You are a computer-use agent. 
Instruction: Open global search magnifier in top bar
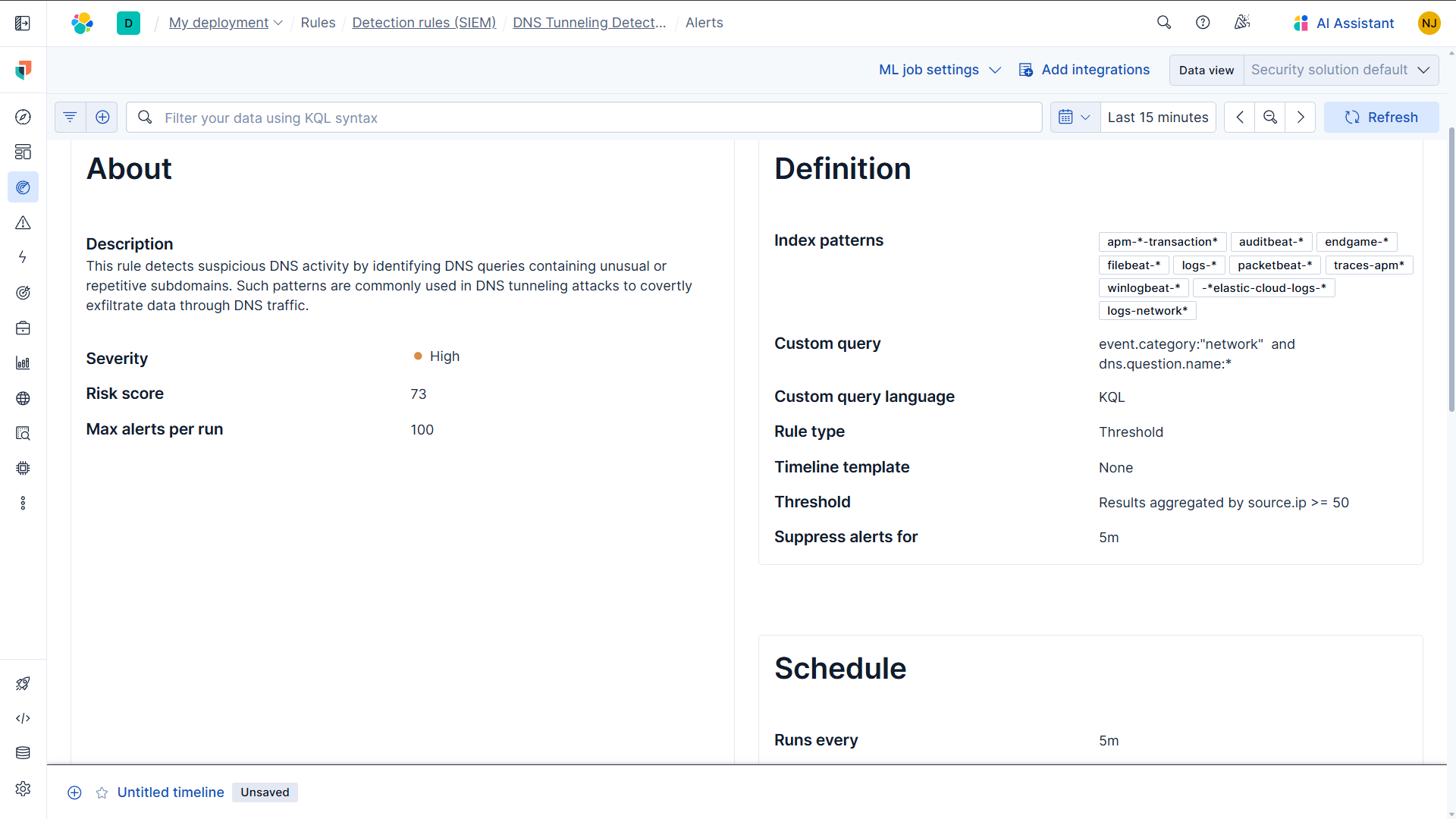pyautogui.click(x=1164, y=23)
